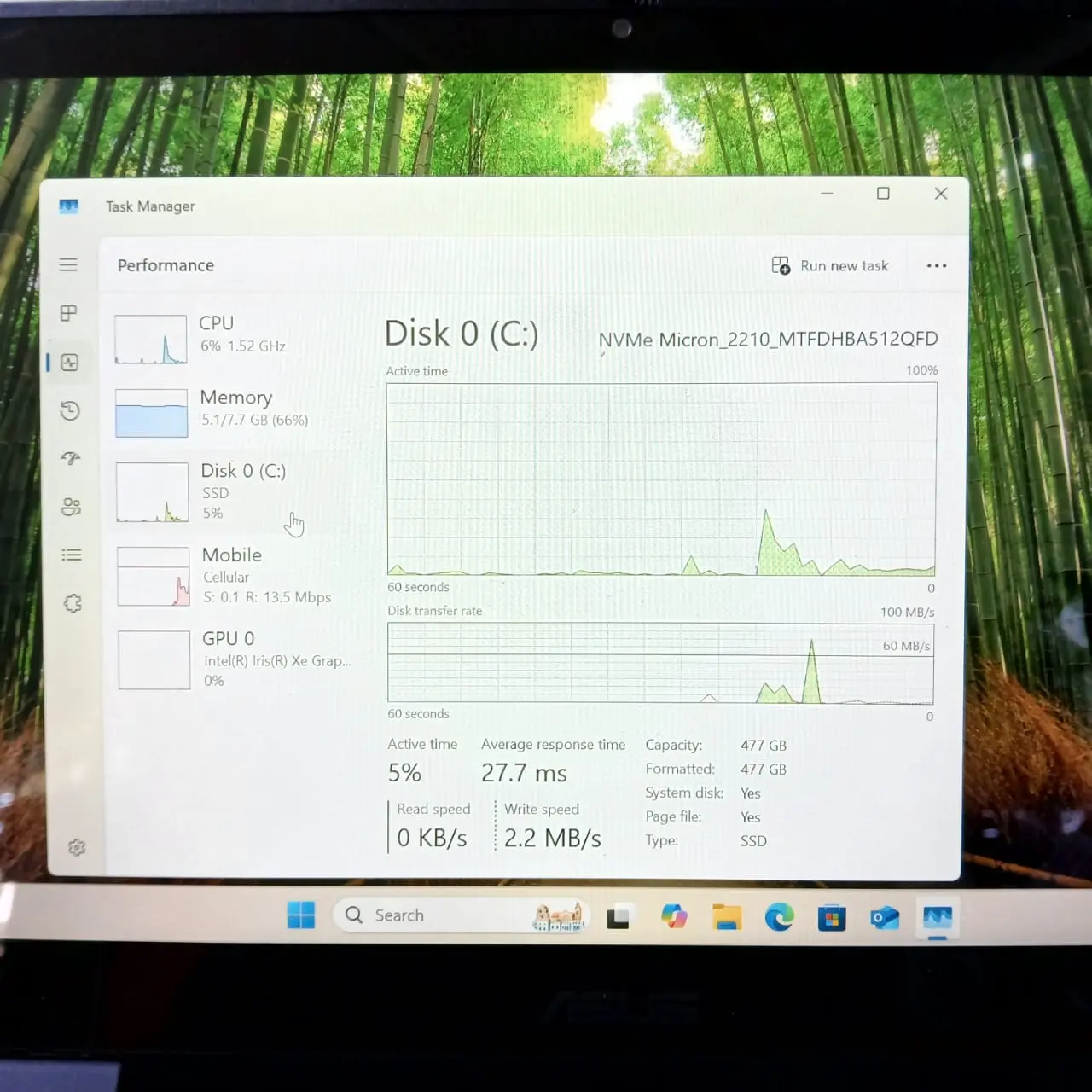Select the CPU performance item

click(x=230, y=337)
